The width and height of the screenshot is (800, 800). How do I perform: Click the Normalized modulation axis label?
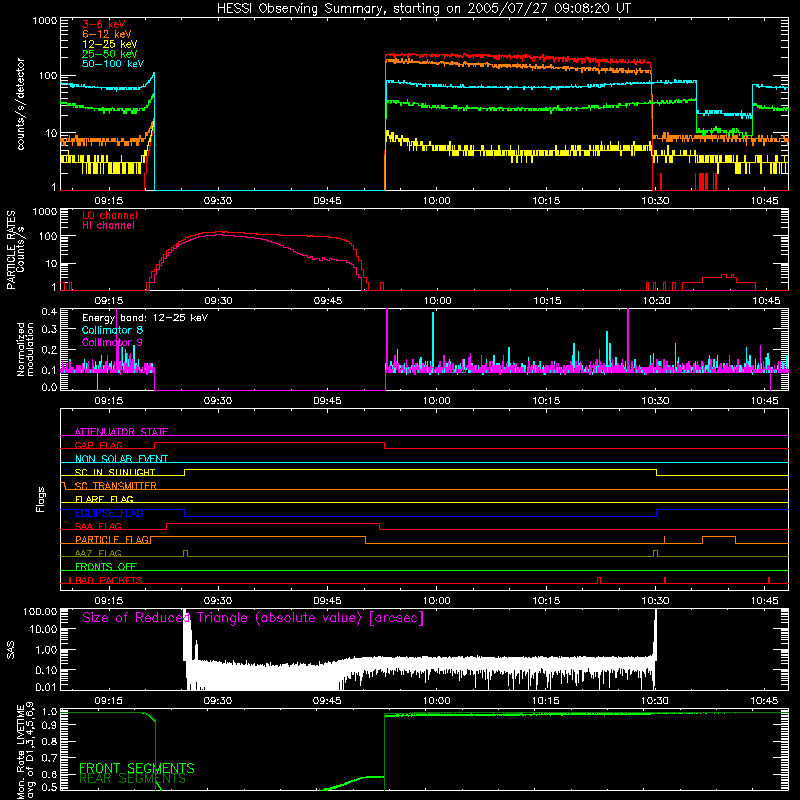tap(25, 349)
